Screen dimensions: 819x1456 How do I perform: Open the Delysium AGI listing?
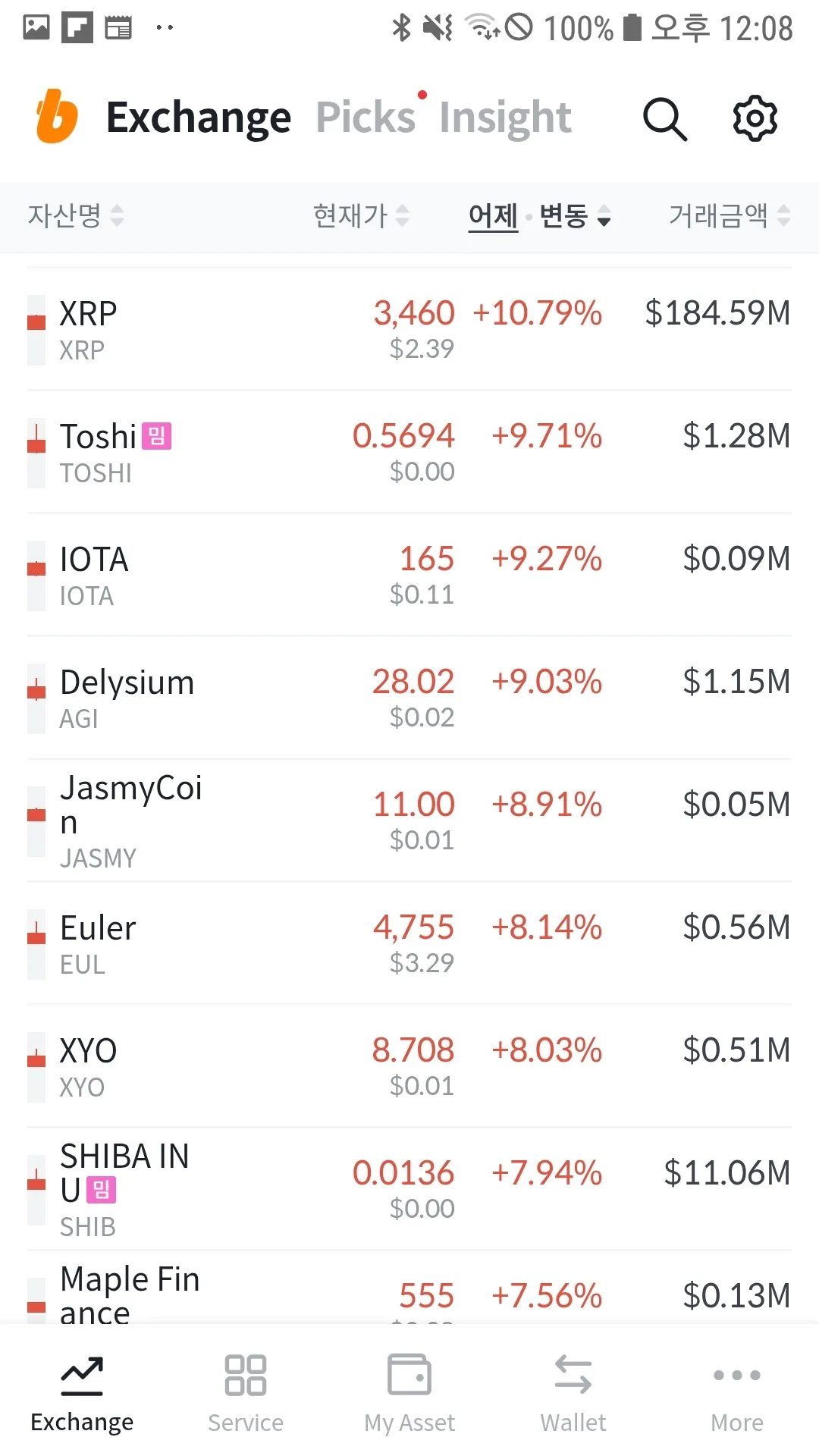pos(409,698)
